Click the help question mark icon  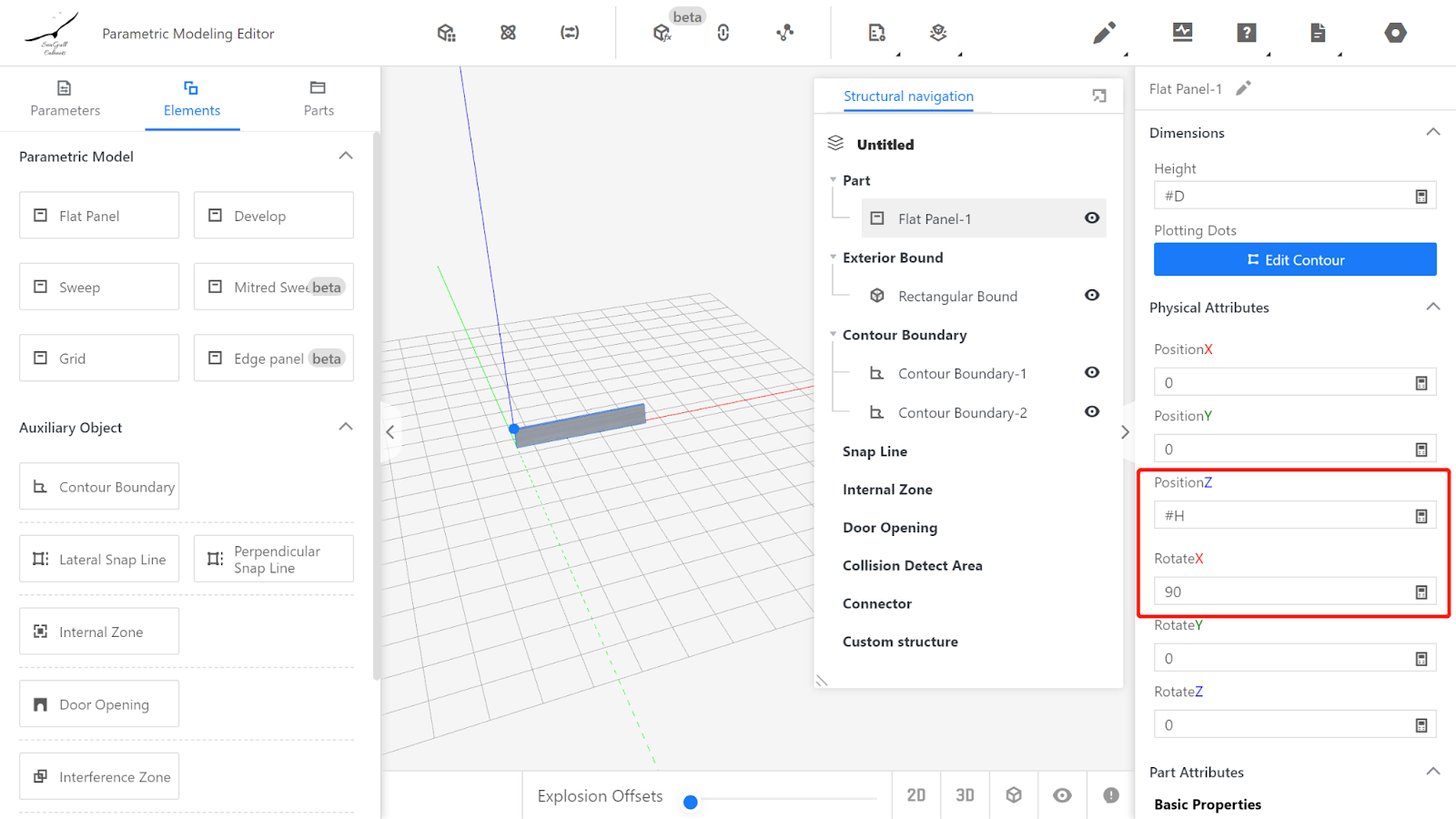pos(1246,34)
